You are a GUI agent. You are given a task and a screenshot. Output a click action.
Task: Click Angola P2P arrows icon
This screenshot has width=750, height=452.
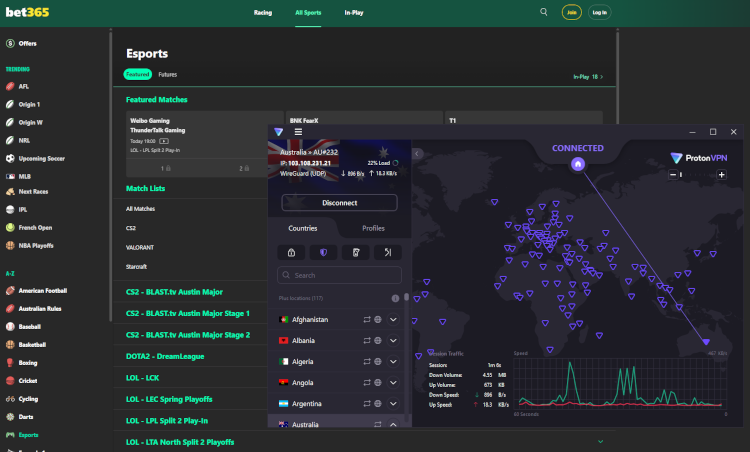click(x=367, y=383)
